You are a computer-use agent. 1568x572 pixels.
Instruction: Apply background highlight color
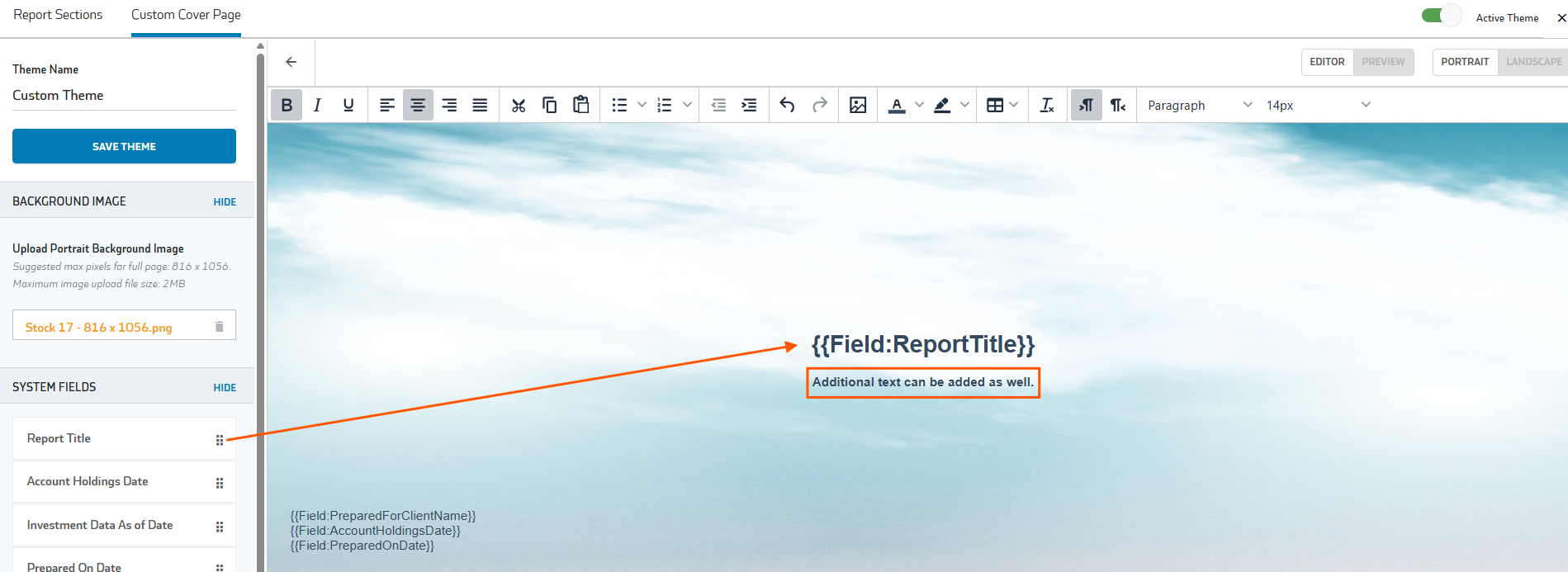942,105
